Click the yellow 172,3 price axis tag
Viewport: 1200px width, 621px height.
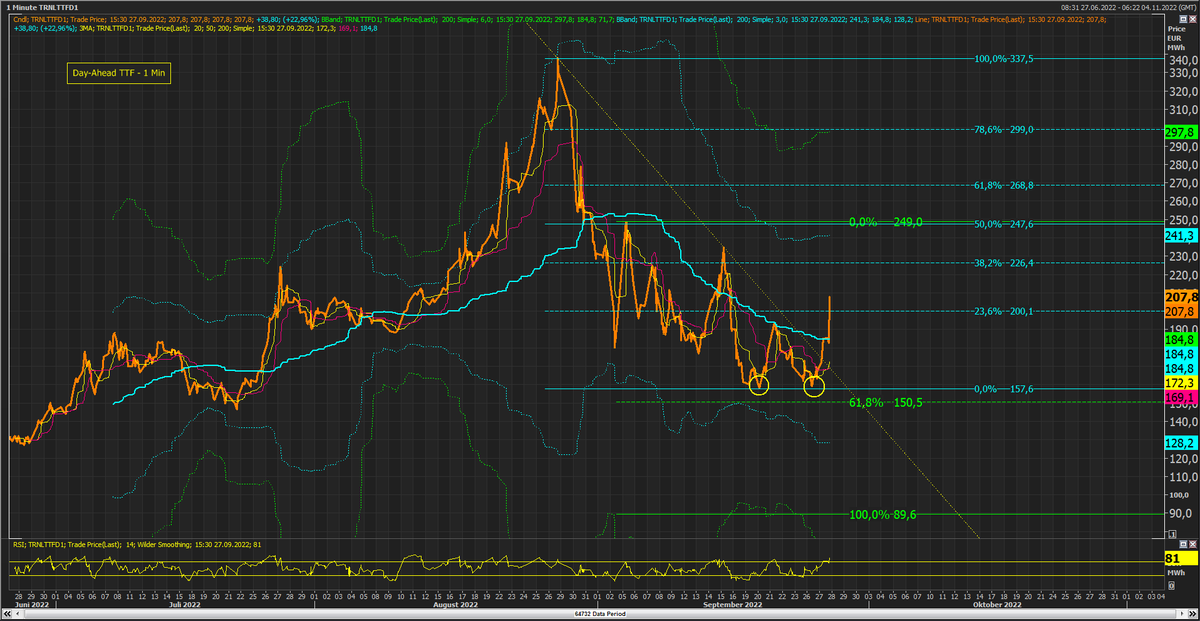1181,383
